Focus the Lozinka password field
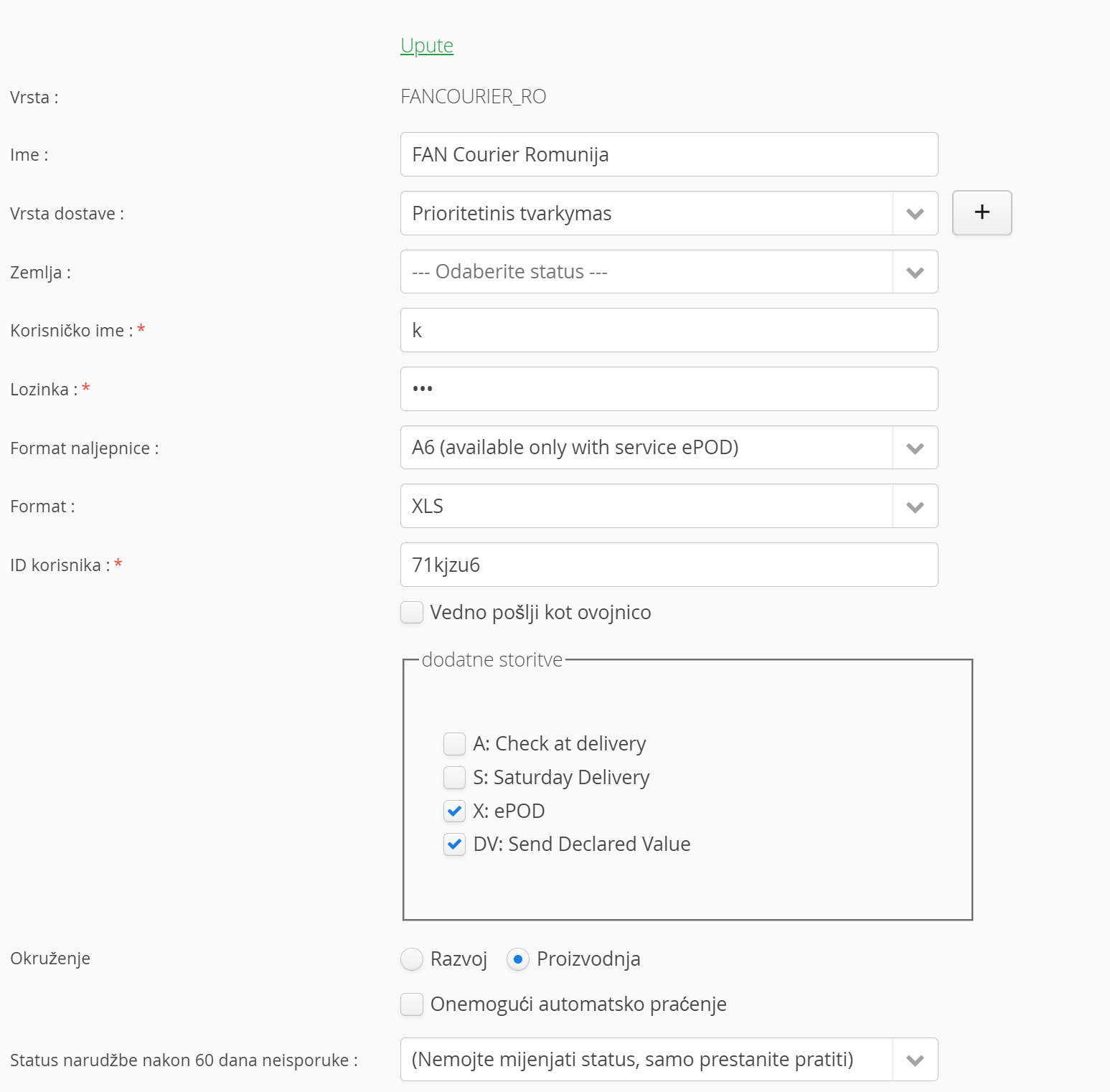Screen dimensions: 1110x1092 (669, 389)
